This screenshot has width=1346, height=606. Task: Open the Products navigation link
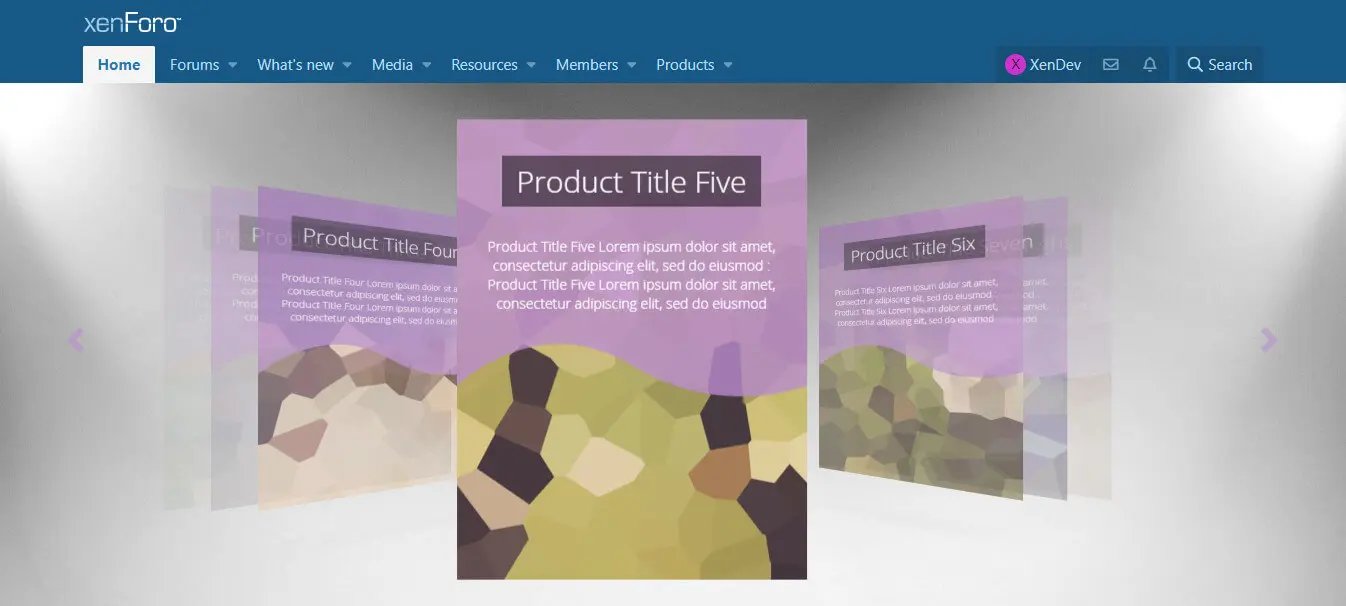point(685,65)
